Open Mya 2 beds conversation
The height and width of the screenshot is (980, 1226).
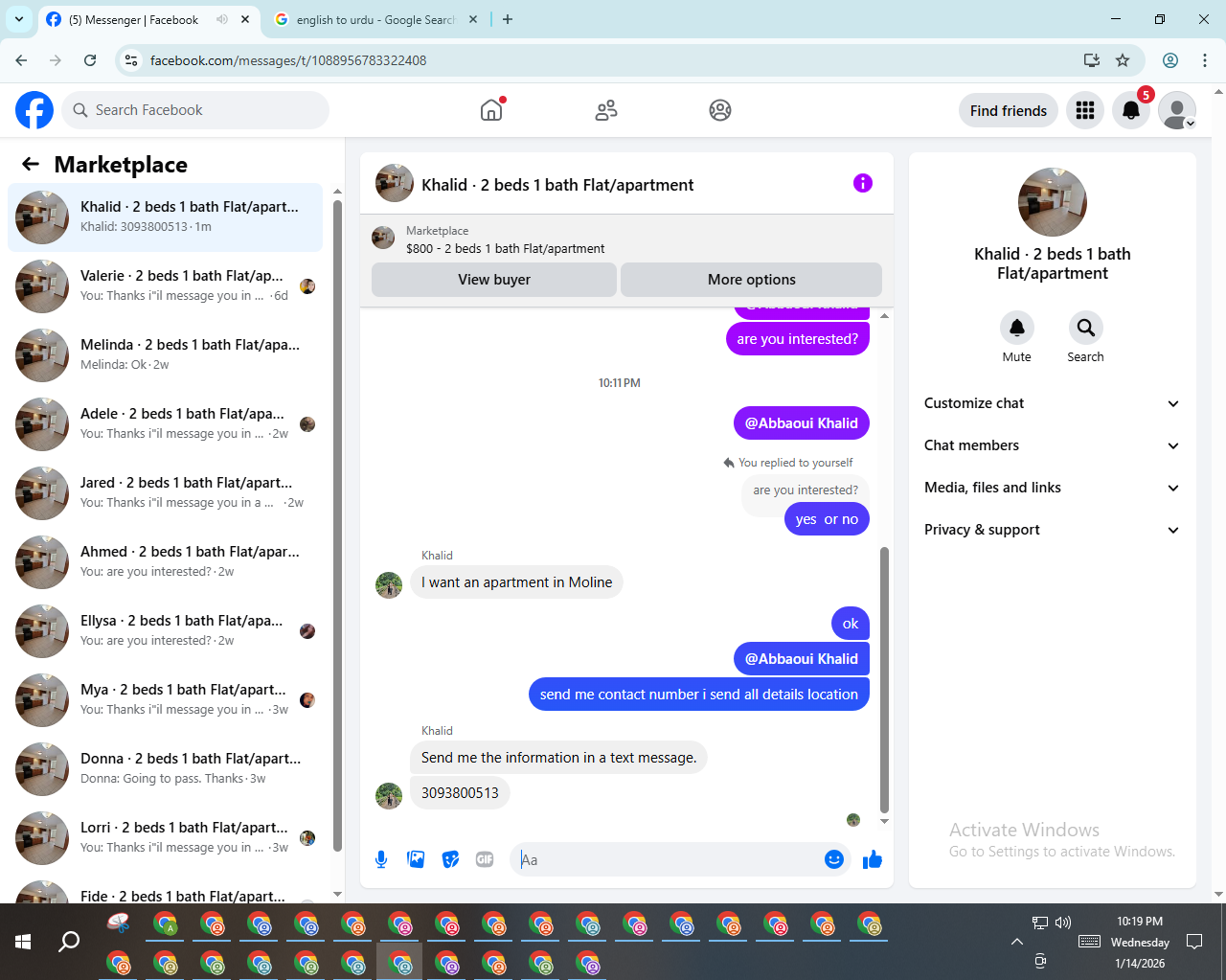(166, 700)
